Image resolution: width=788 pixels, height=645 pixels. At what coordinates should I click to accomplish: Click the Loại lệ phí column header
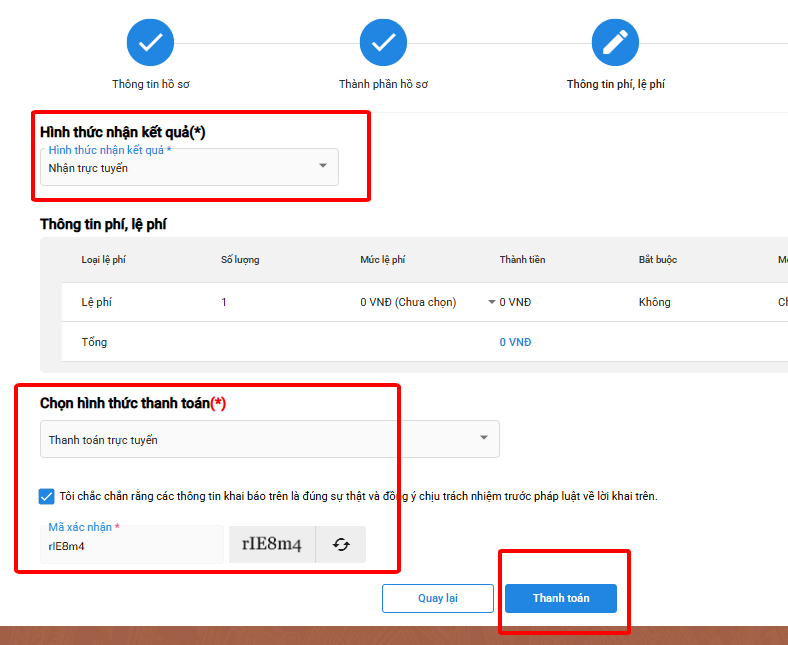click(103, 260)
